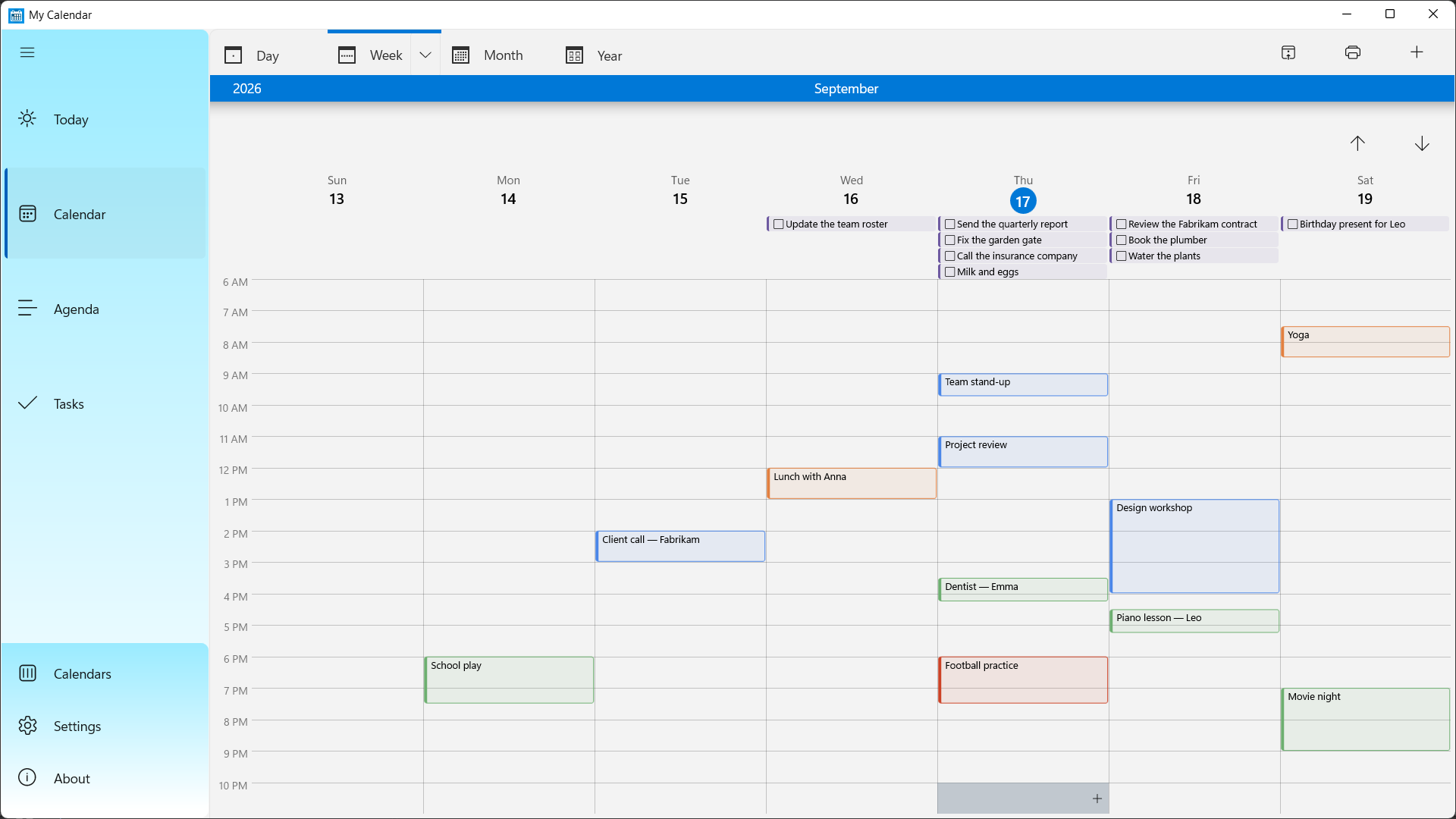Open the About info page
The image size is (1456, 819).
coord(105,778)
